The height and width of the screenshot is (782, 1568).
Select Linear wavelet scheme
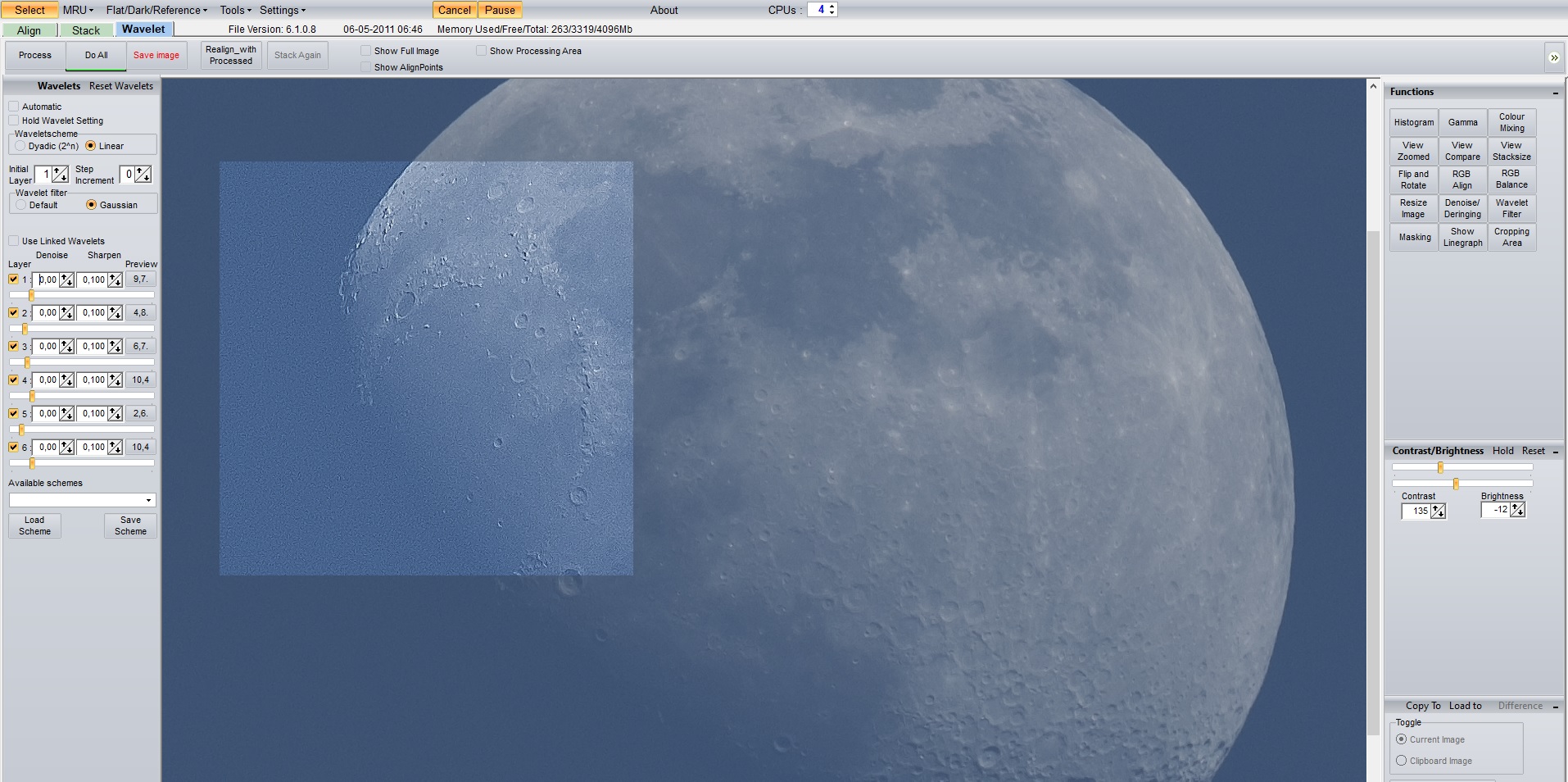click(x=91, y=146)
